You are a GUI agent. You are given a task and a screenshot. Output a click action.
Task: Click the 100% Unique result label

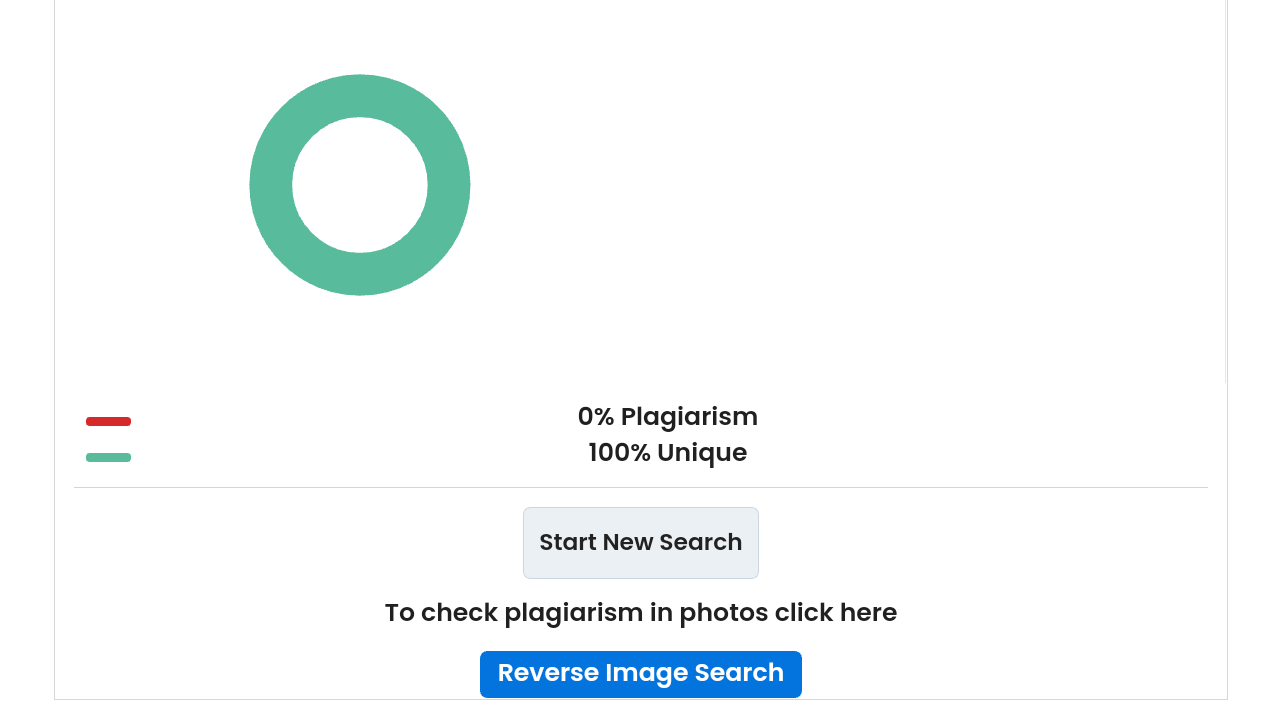(668, 452)
